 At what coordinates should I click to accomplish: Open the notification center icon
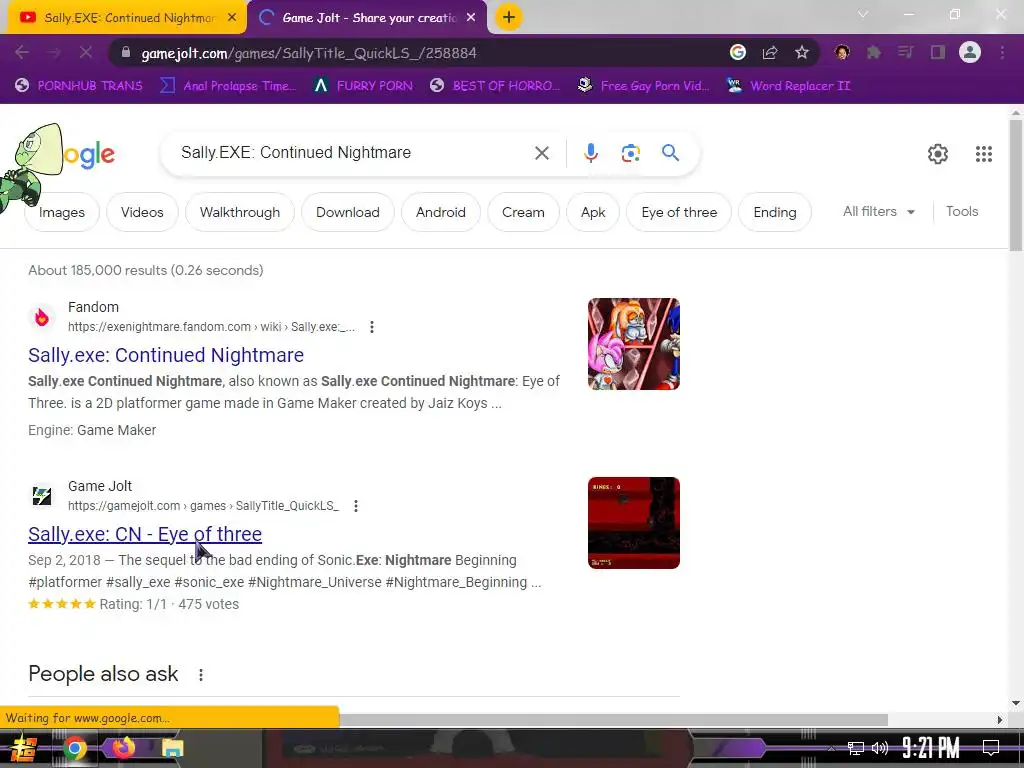click(x=991, y=748)
